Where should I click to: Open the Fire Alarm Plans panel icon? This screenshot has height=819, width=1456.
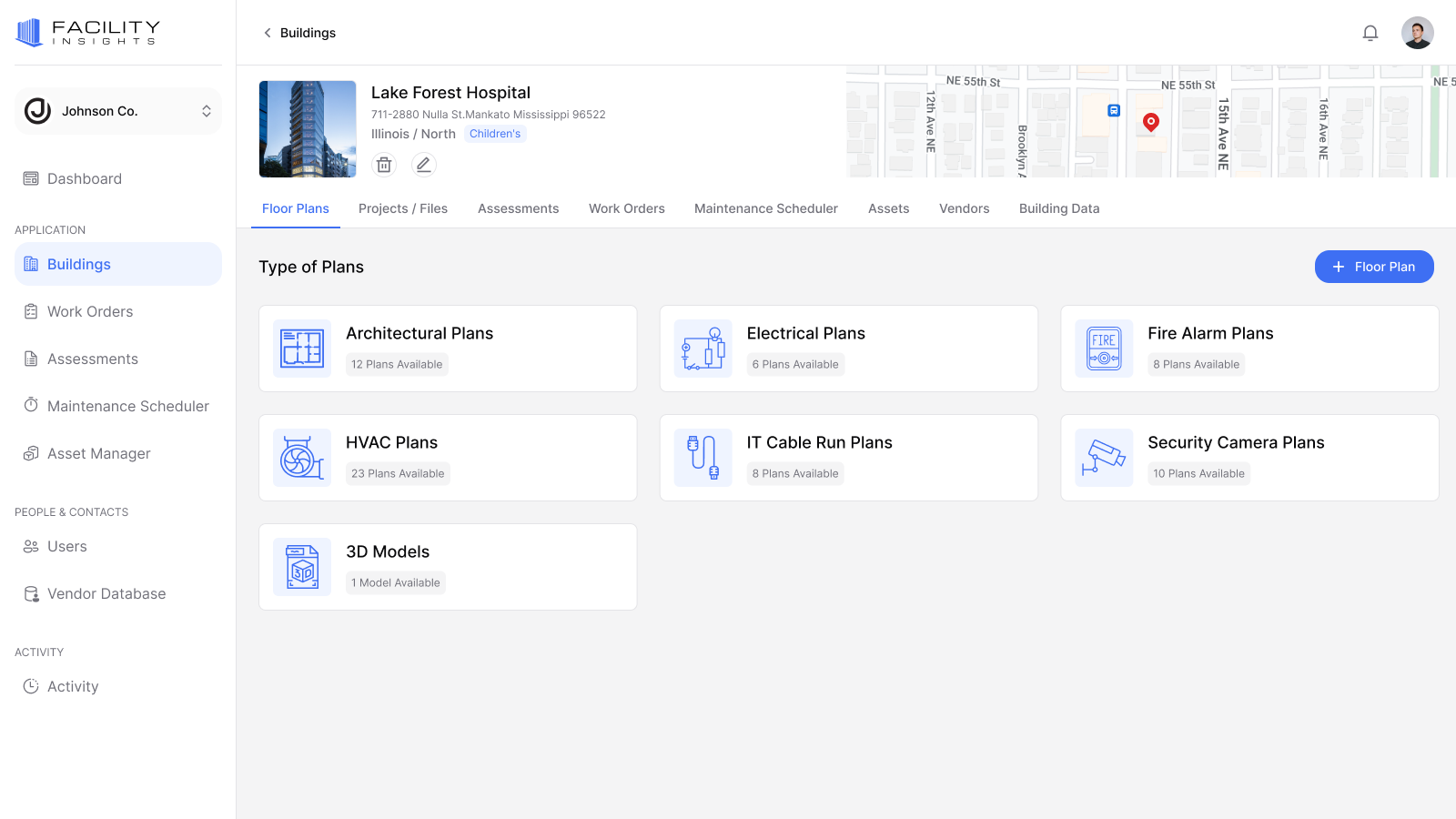click(1104, 349)
